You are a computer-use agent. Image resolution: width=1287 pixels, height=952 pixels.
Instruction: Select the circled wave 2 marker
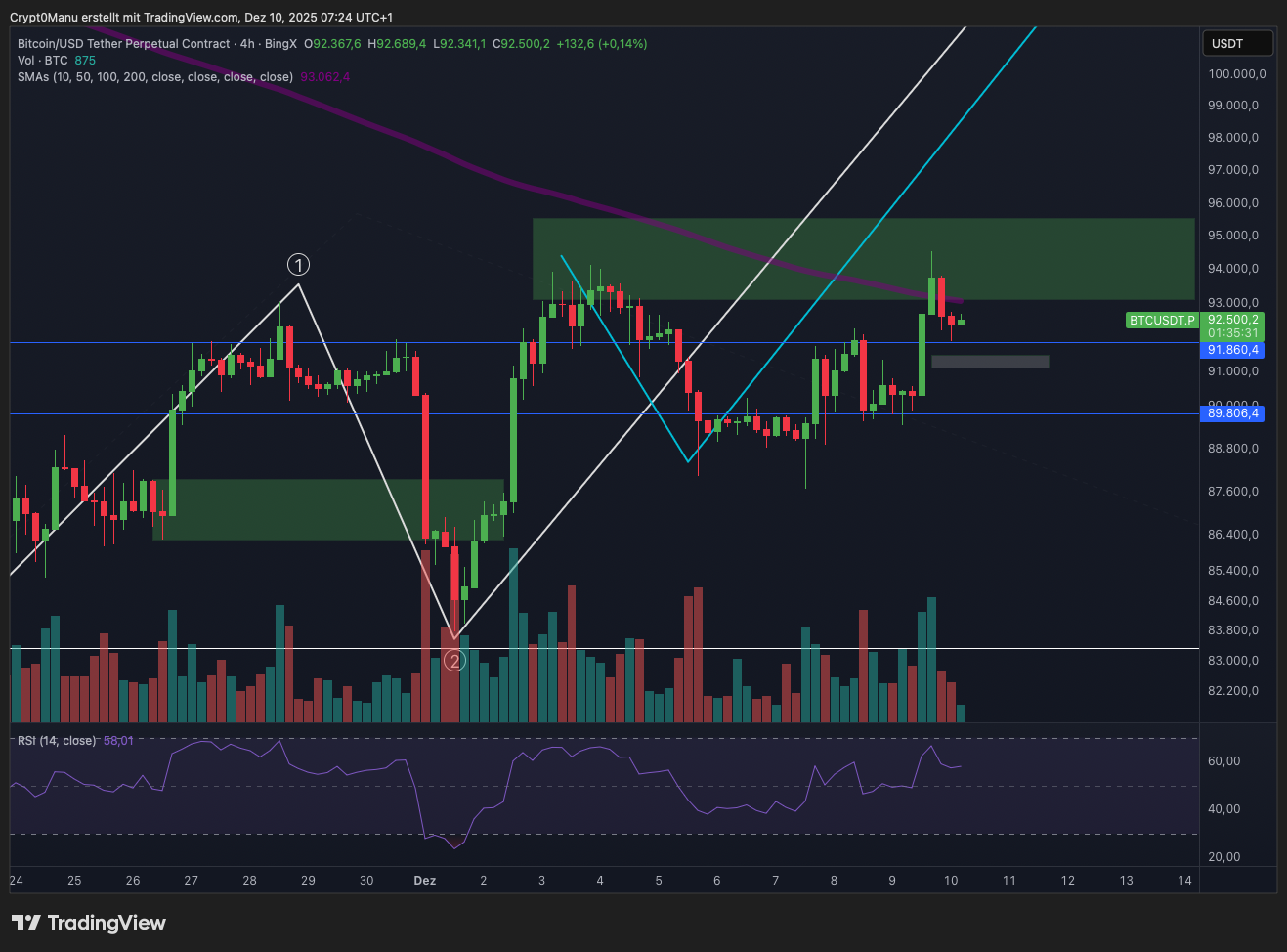pos(454,661)
